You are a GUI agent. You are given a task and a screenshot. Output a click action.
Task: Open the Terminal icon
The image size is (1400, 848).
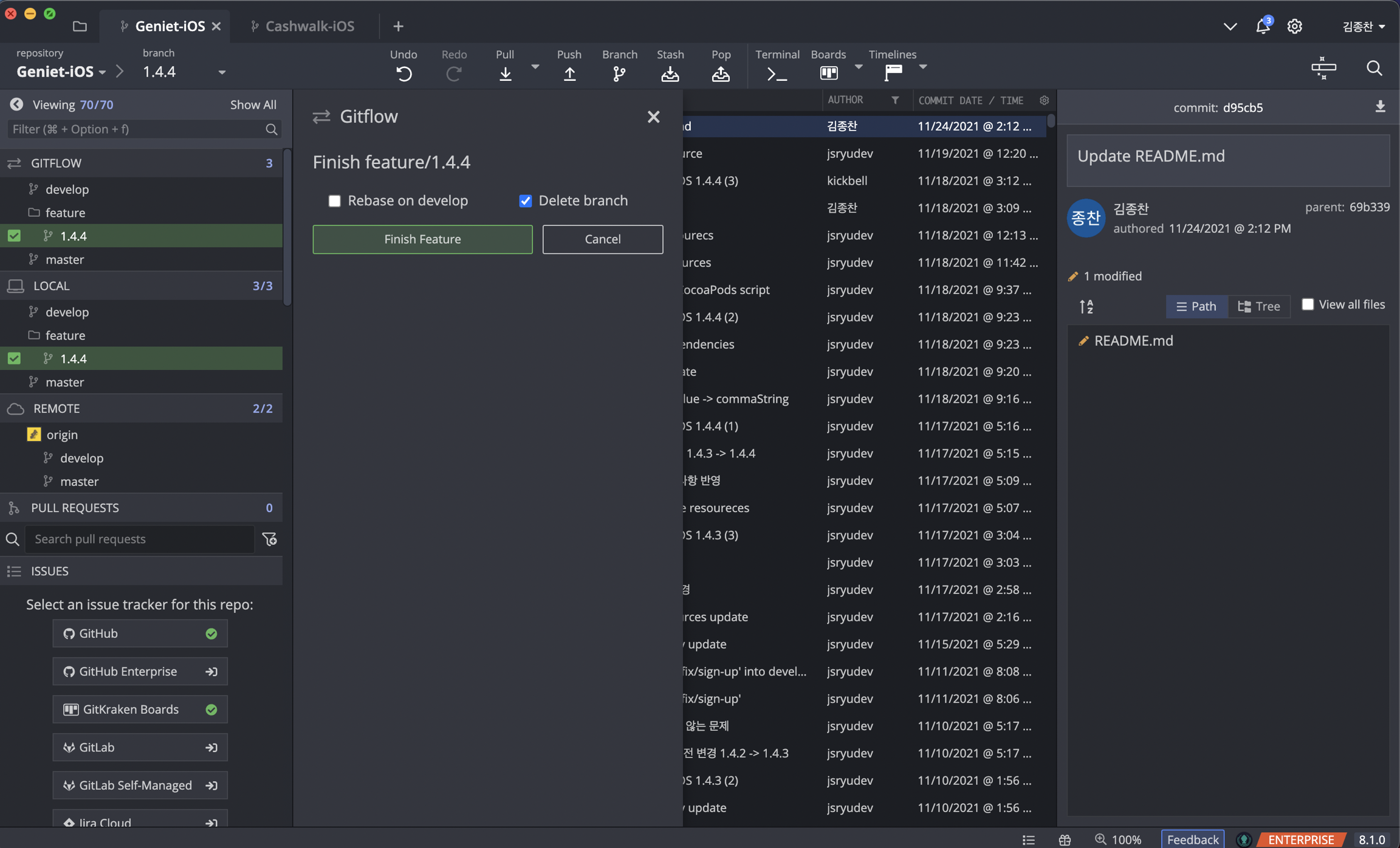click(777, 74)
